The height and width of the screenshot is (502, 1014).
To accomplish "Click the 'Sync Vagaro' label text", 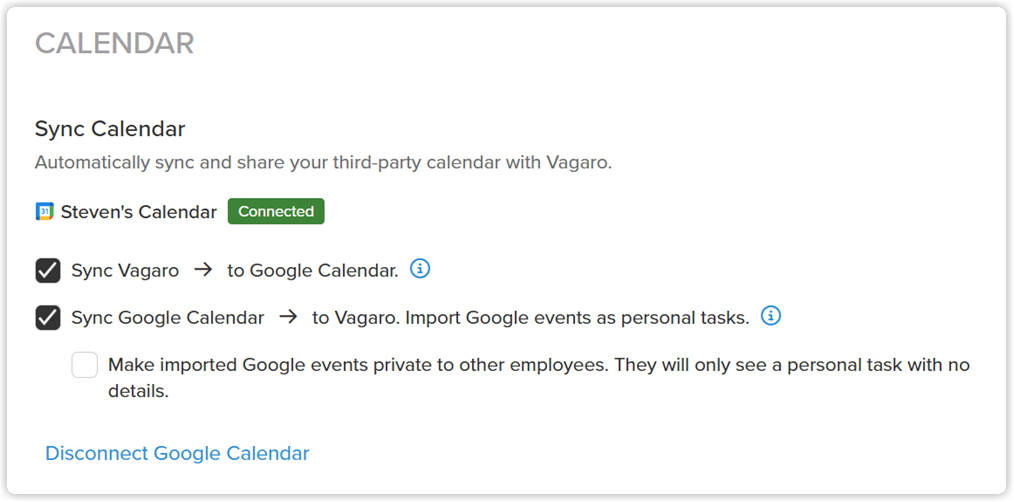I will click(x=125, y=270).
